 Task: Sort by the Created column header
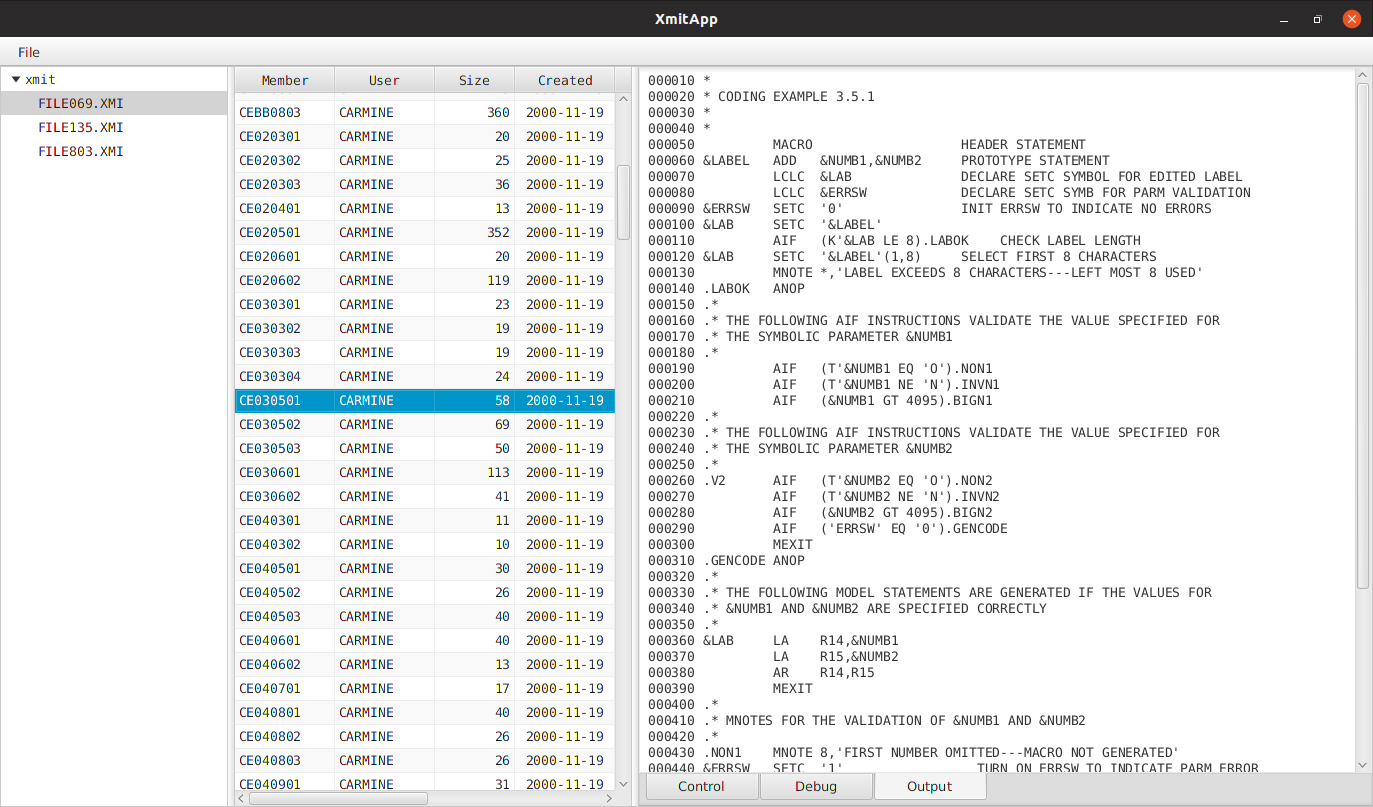[565, 80]
